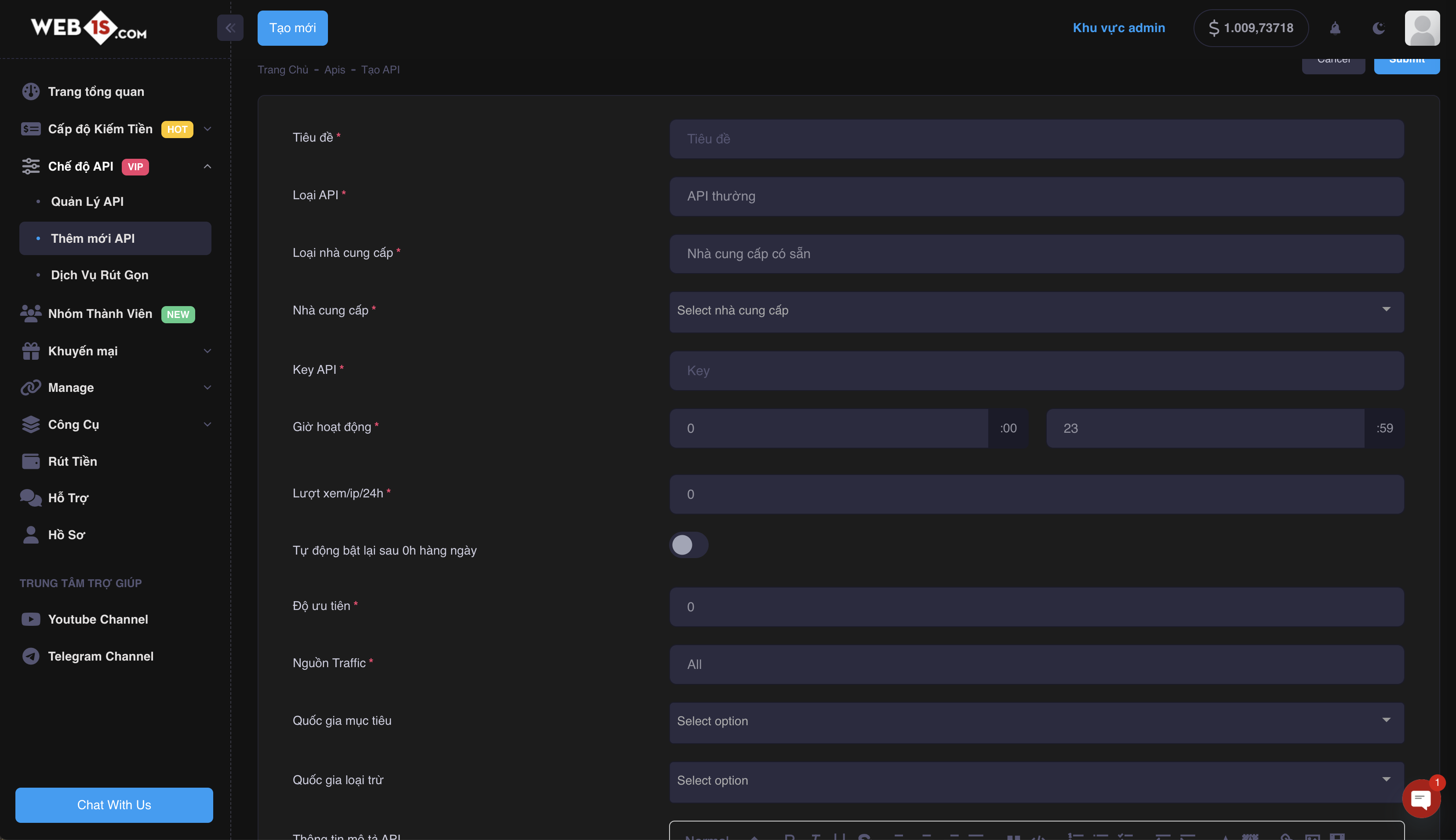Image resolution: width=1456 pixels, height=840 pixels.
Task: Open Quốc gia loại trừ dropdown
Action: 1036,781
